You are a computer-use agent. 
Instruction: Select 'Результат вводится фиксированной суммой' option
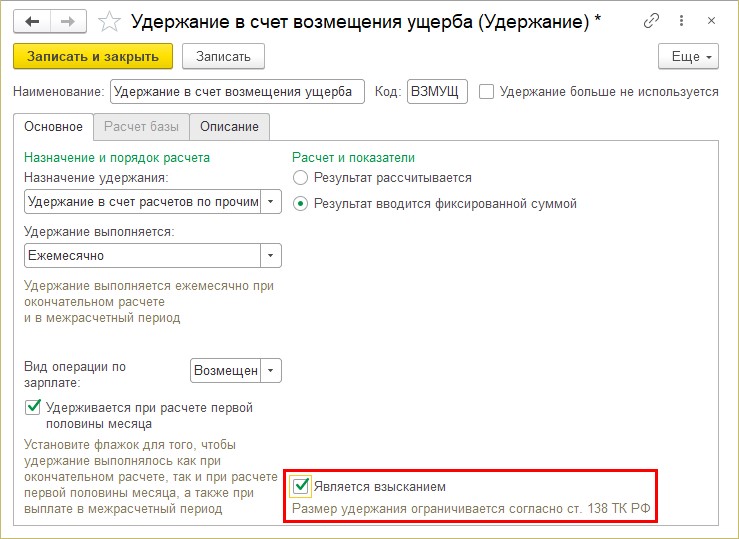tap(301, 203)
